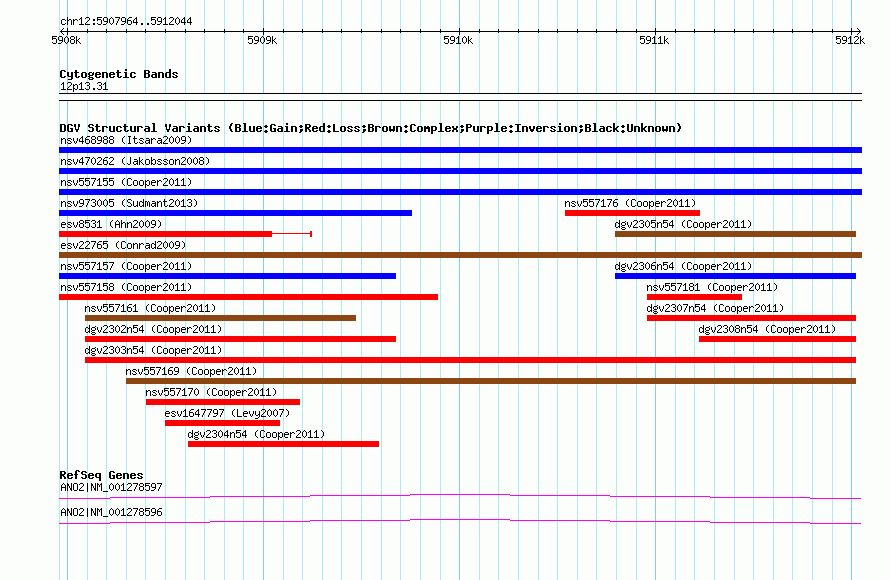Click the nsv468988 (Itsara2009) blue bar
Screen dimensions: 890x580
(x=460, y=150)
